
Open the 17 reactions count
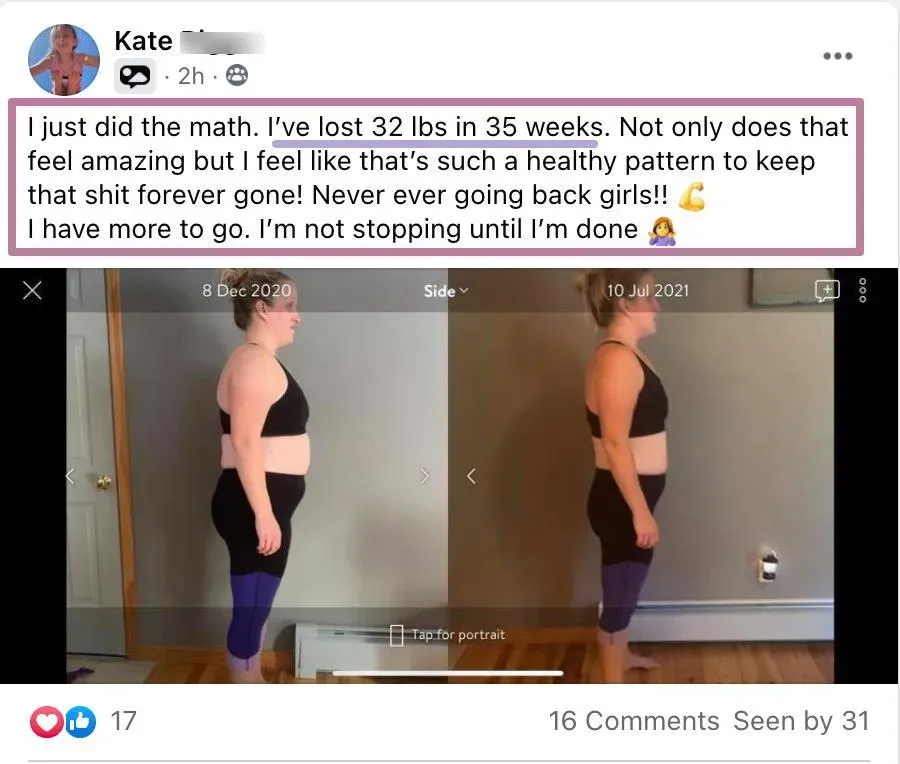(123, 721)
